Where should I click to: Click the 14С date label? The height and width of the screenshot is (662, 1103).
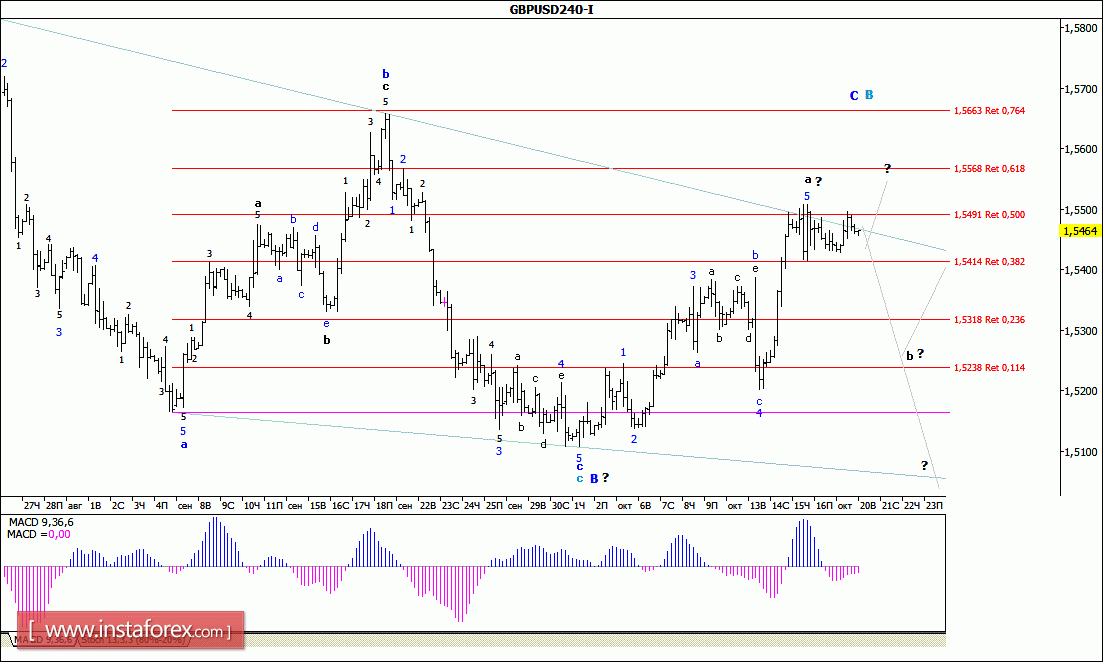tap(780, 505)
